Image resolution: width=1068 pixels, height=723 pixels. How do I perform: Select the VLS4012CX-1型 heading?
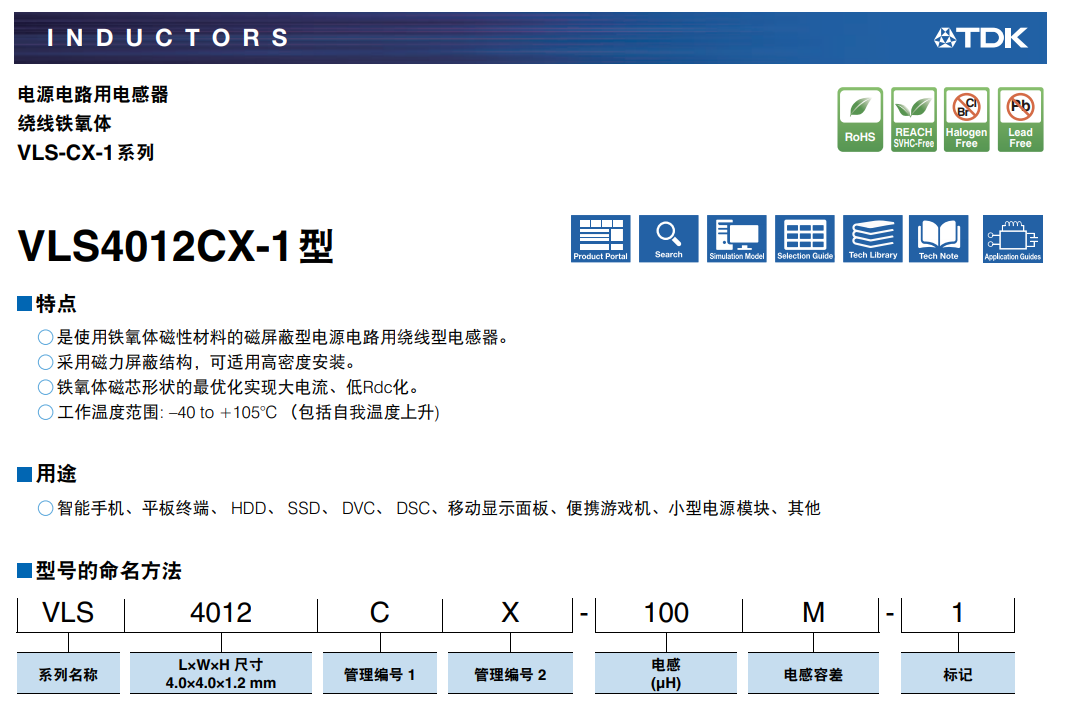pyautogui.click(x=176, y=246)
